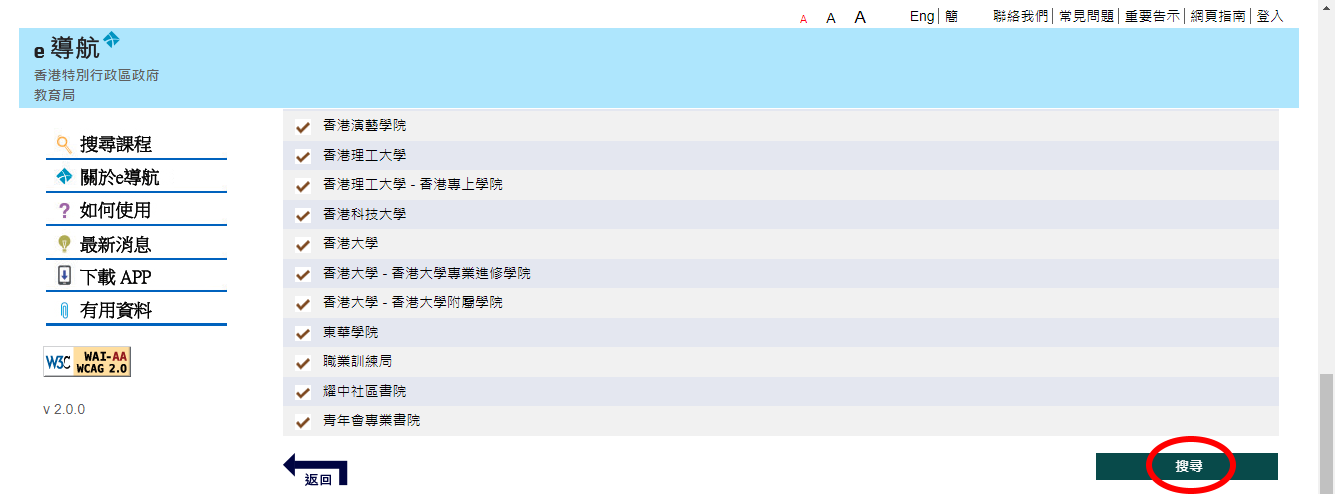Uncheck 香港大學 - 香港大學附屬學院 checkbox
Viewport: 1335px width, 494px height.
(303, 304)
